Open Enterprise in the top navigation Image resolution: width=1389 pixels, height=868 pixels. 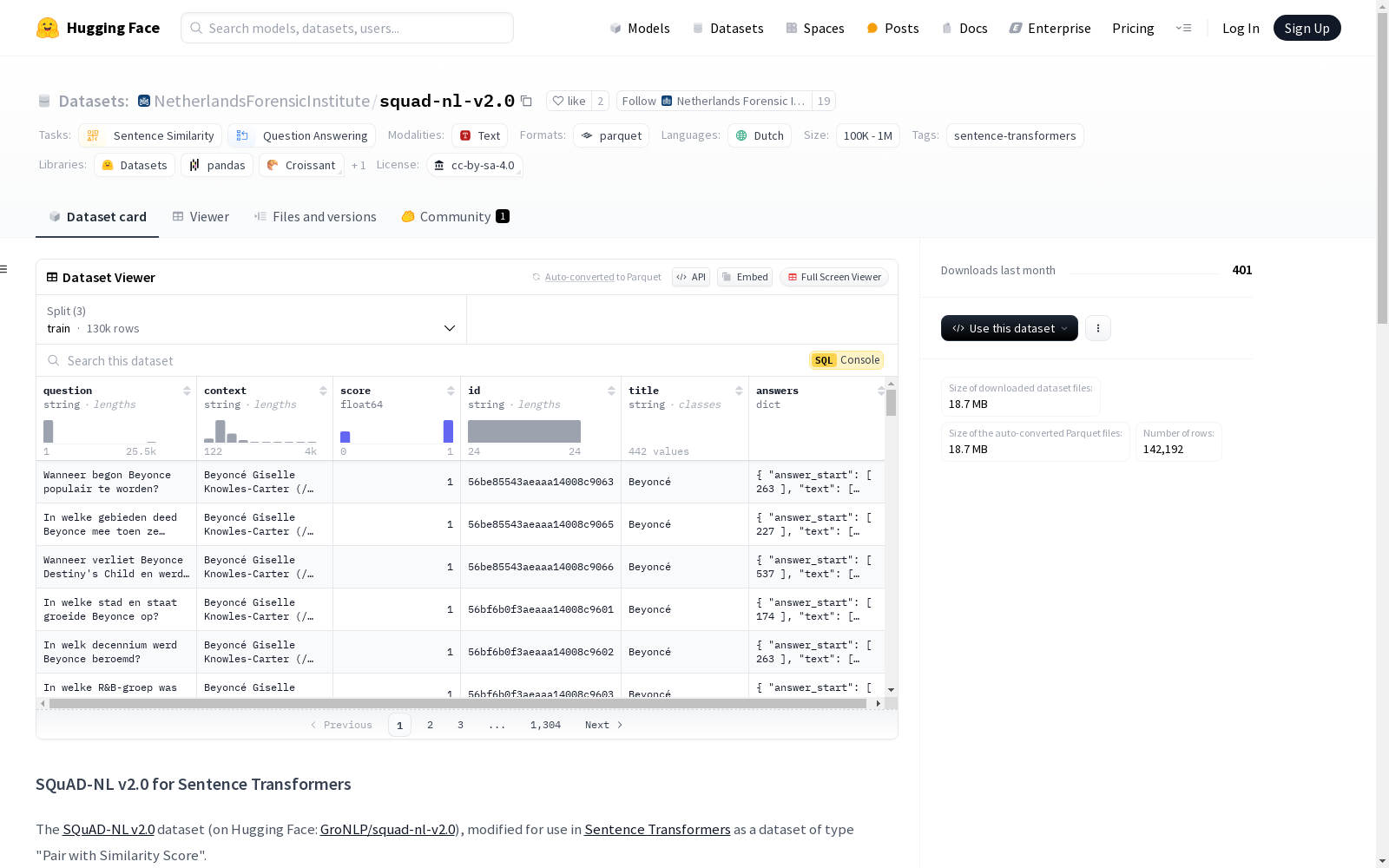pyautogui.click(x=1050, y=28)
